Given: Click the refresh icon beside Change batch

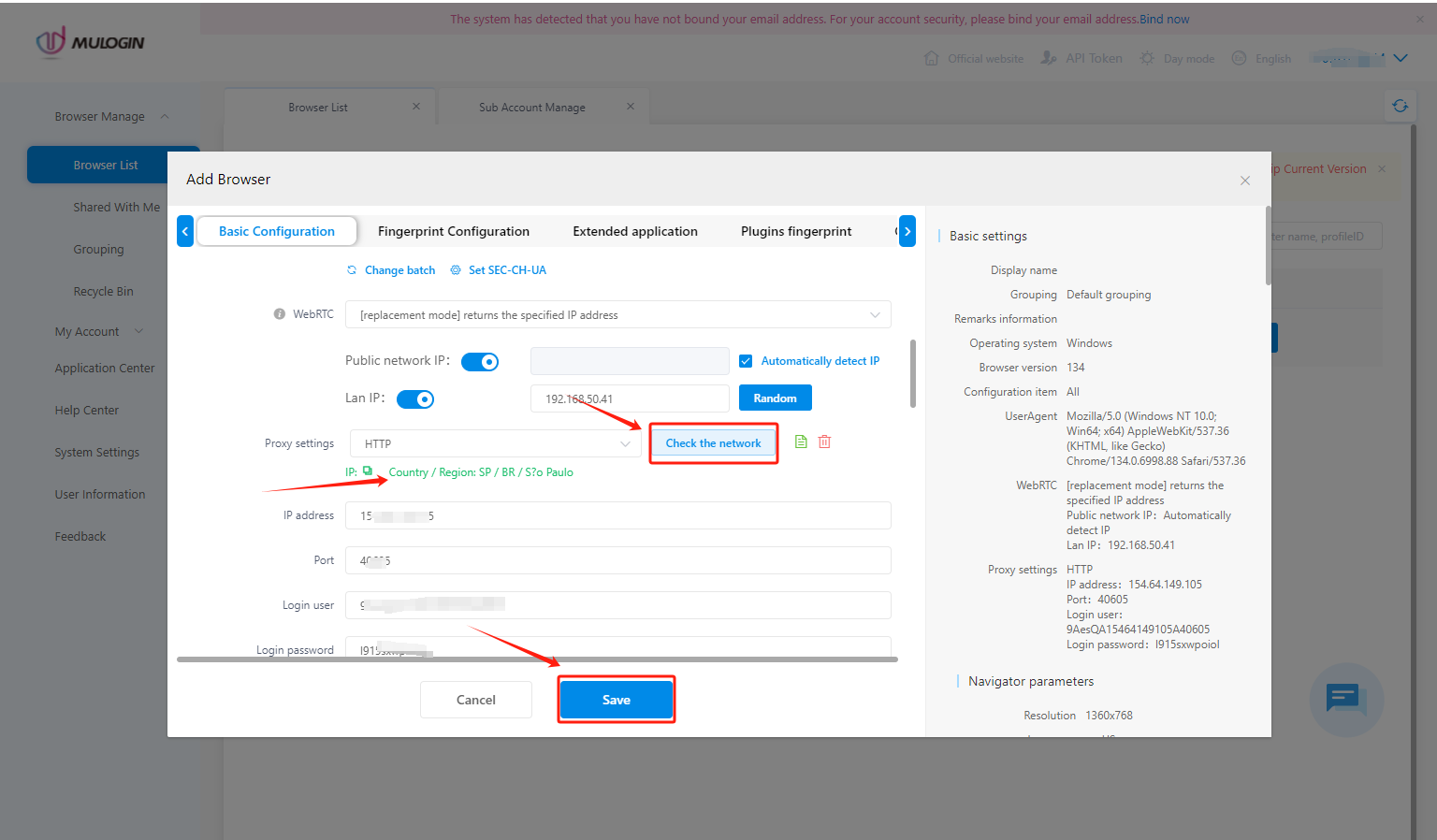Looking at the screenshot, I should point(352,270).
